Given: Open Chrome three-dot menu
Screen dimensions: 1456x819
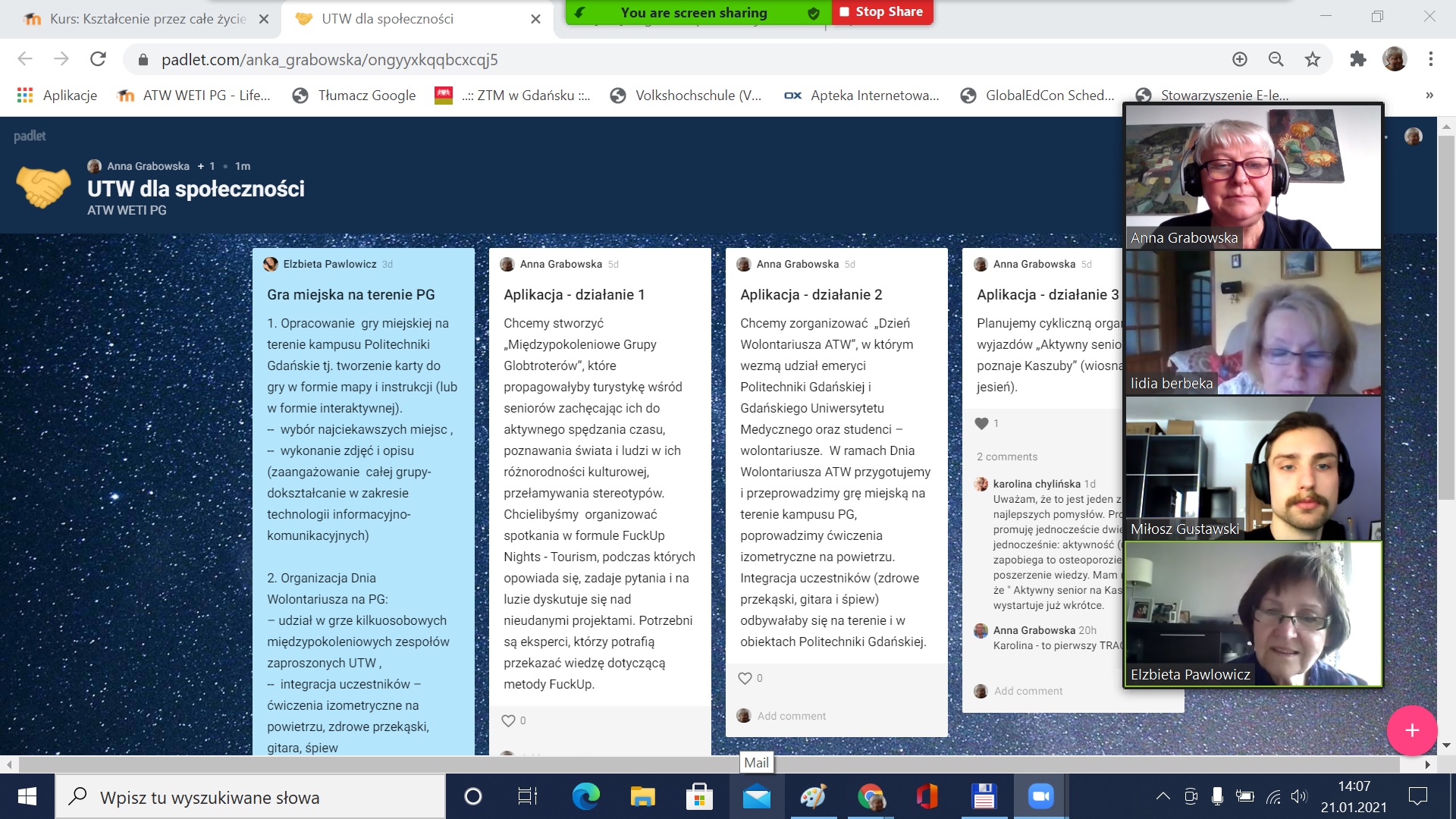Looking at the screenshot, I should pyautogui.click(x=1430, y=59).
